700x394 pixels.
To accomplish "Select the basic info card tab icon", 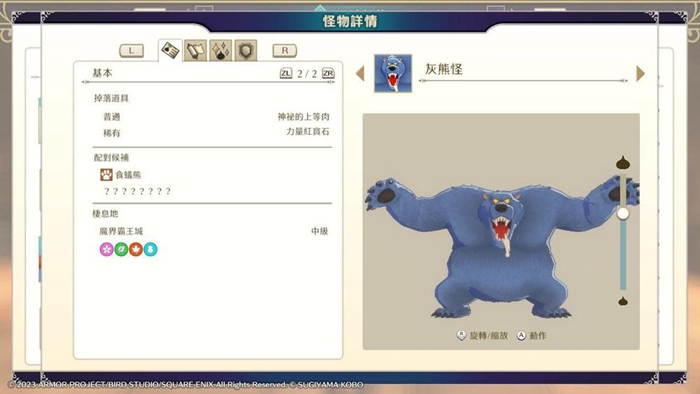I will [x=170, y=50].
